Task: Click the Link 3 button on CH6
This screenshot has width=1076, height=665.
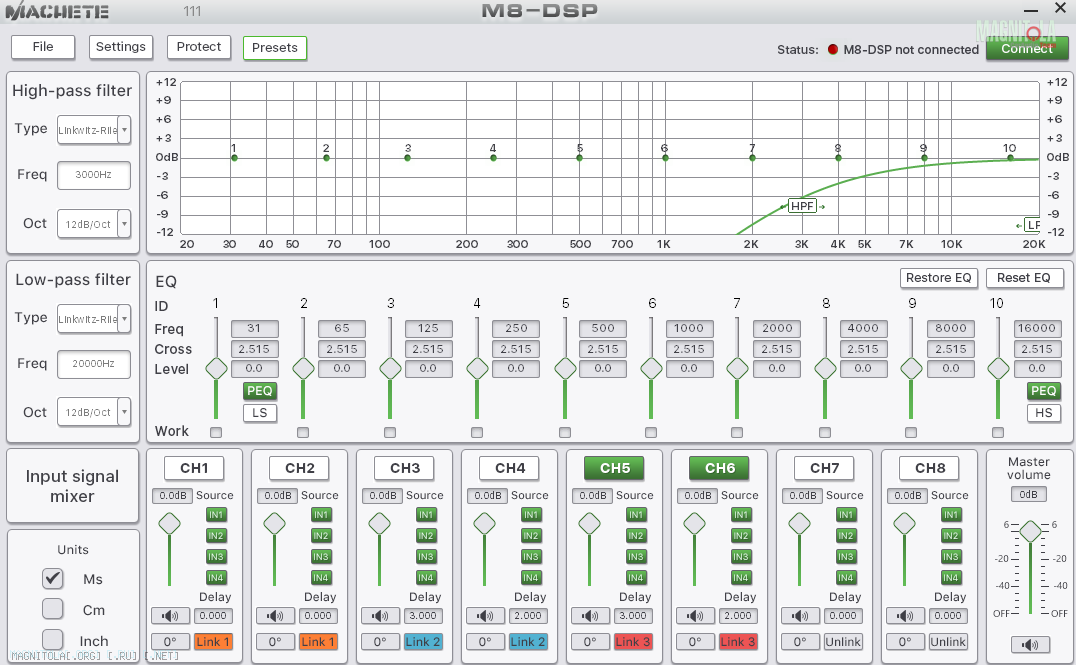Action: tap(738, 642)
